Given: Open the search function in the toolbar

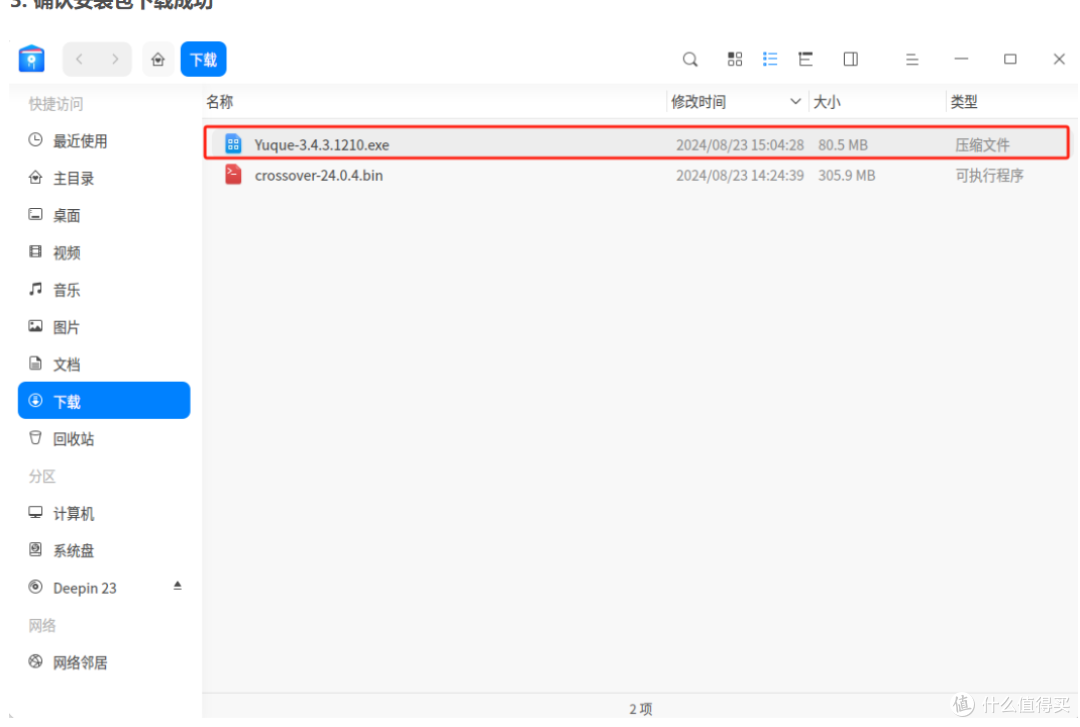Looking at the screenshot, I should (690, 59).
